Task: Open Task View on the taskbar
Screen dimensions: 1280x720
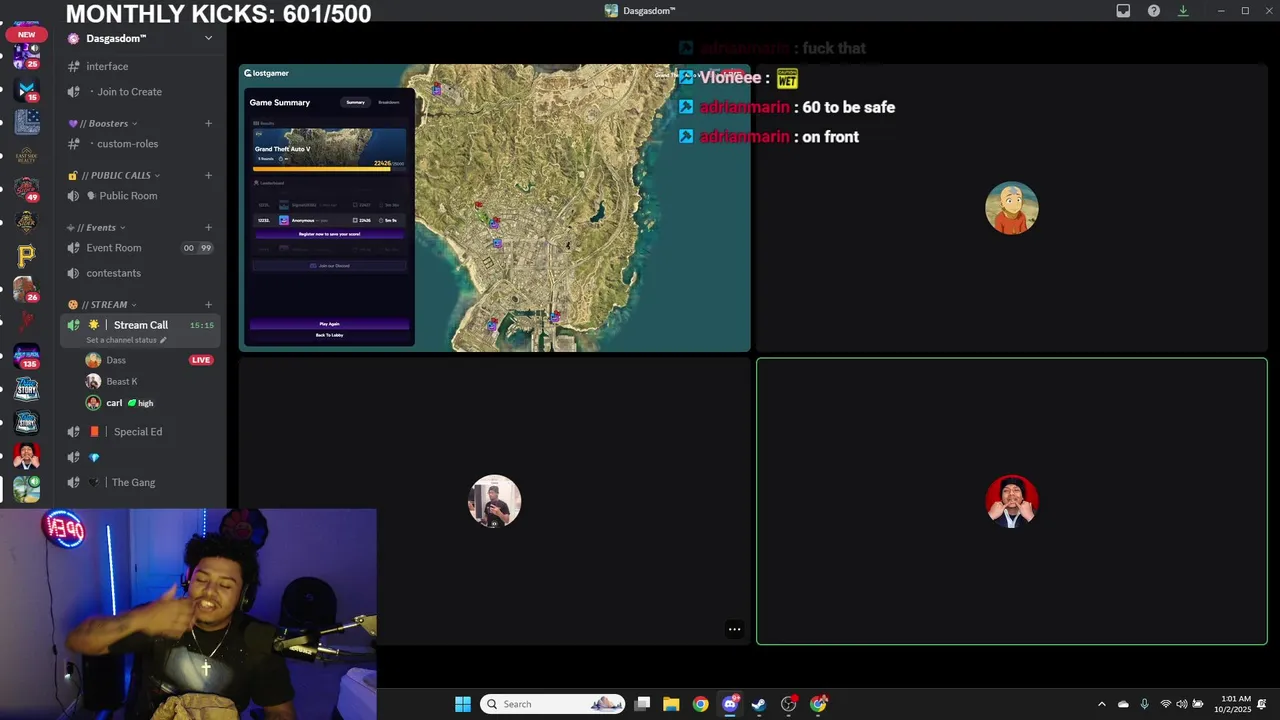Action: 643,704
